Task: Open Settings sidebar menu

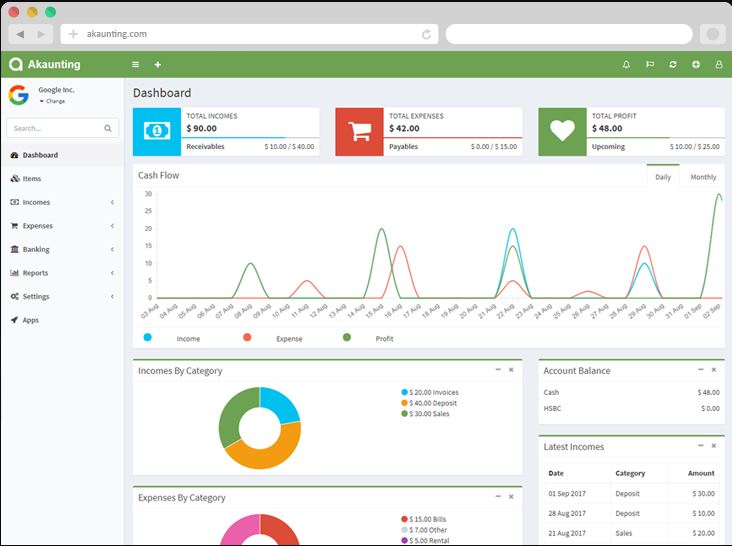Action: [x=62, y=296]
